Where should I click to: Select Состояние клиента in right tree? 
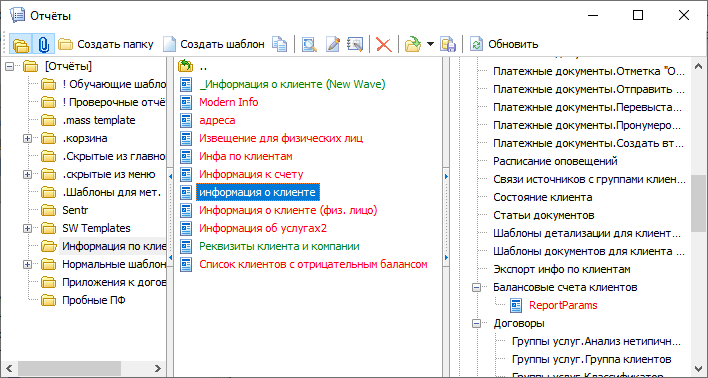point(542,197)
